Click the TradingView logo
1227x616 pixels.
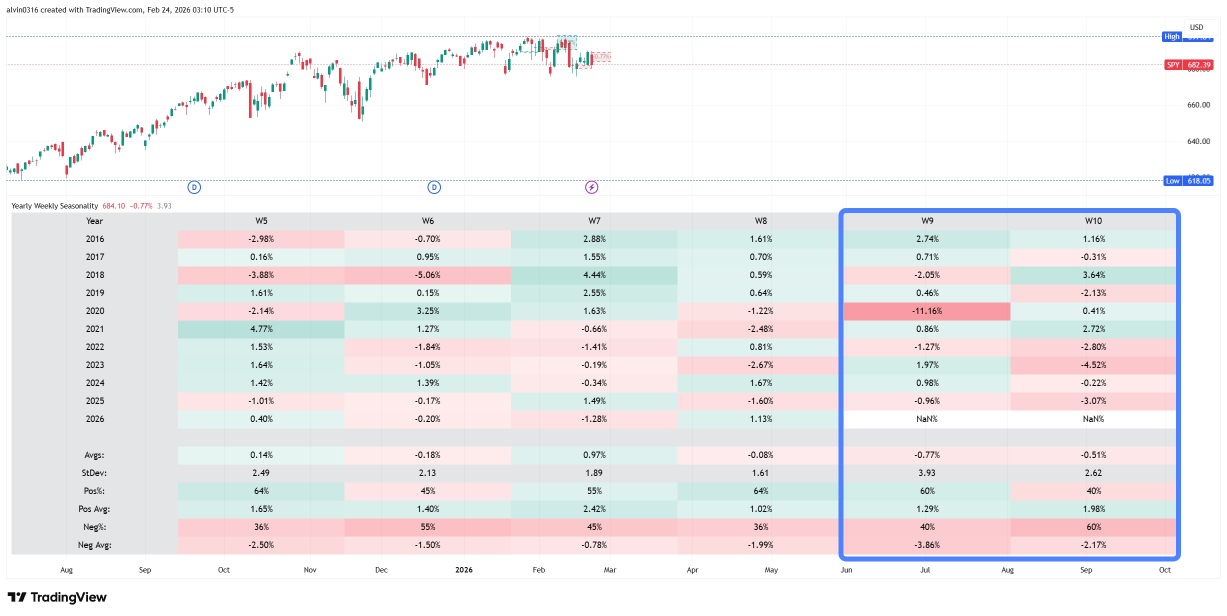[x=57, y=597]
